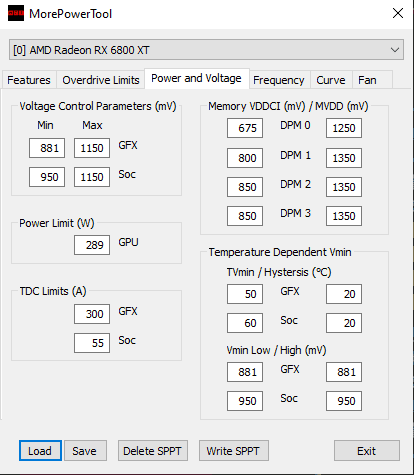Click Write SPPT button
Viewport: 414px width, 475px height.
coord(233,451)
